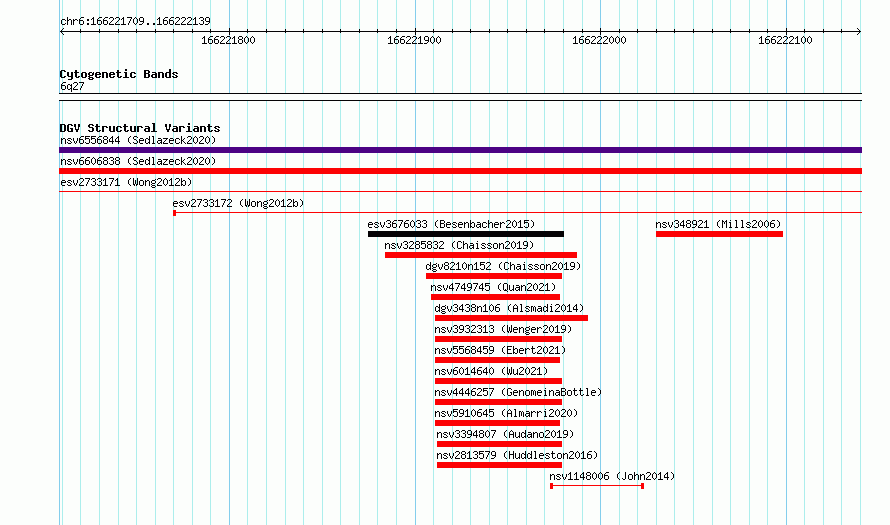
Task: Click the right arrow of coordinate ruler
Action: 858,31
